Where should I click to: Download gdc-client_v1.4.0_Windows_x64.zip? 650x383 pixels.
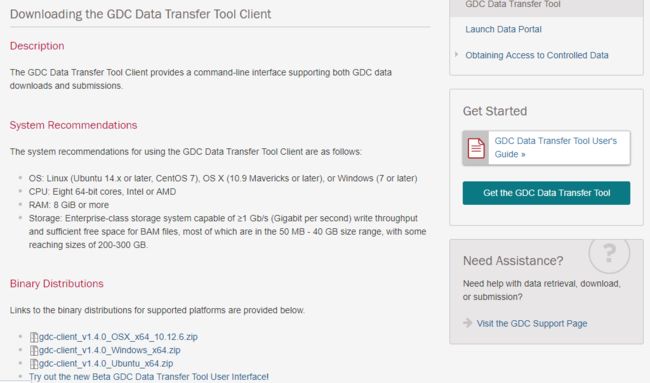coord(109,350)
